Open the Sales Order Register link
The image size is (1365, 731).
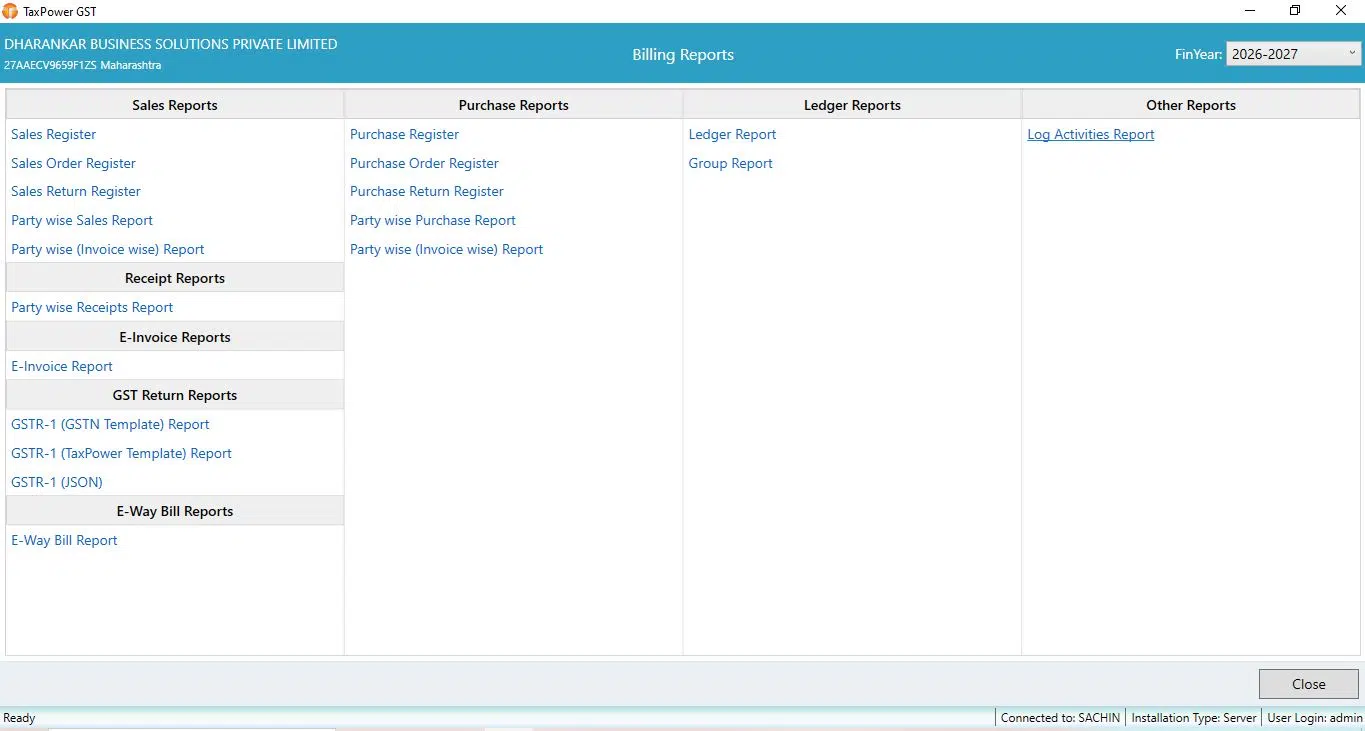point(73,163)
